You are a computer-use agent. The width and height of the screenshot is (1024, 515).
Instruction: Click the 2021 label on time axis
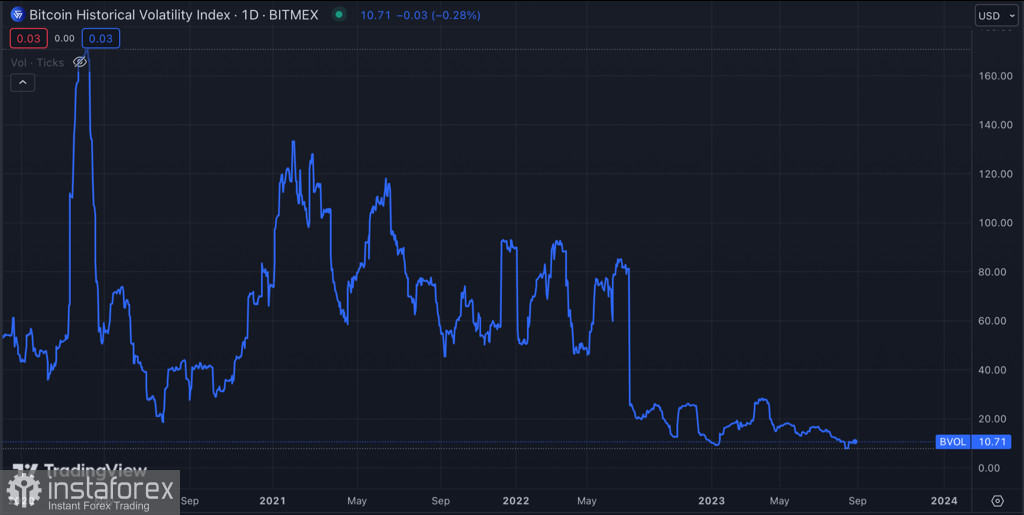coord(272,501)
